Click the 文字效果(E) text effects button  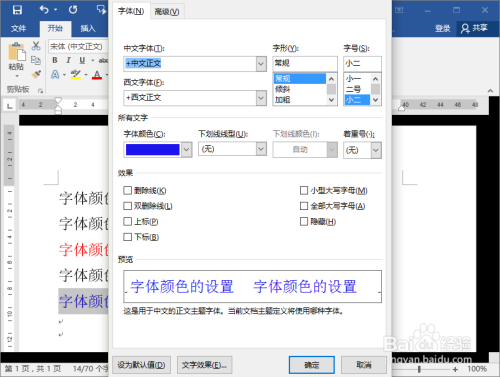204,365
